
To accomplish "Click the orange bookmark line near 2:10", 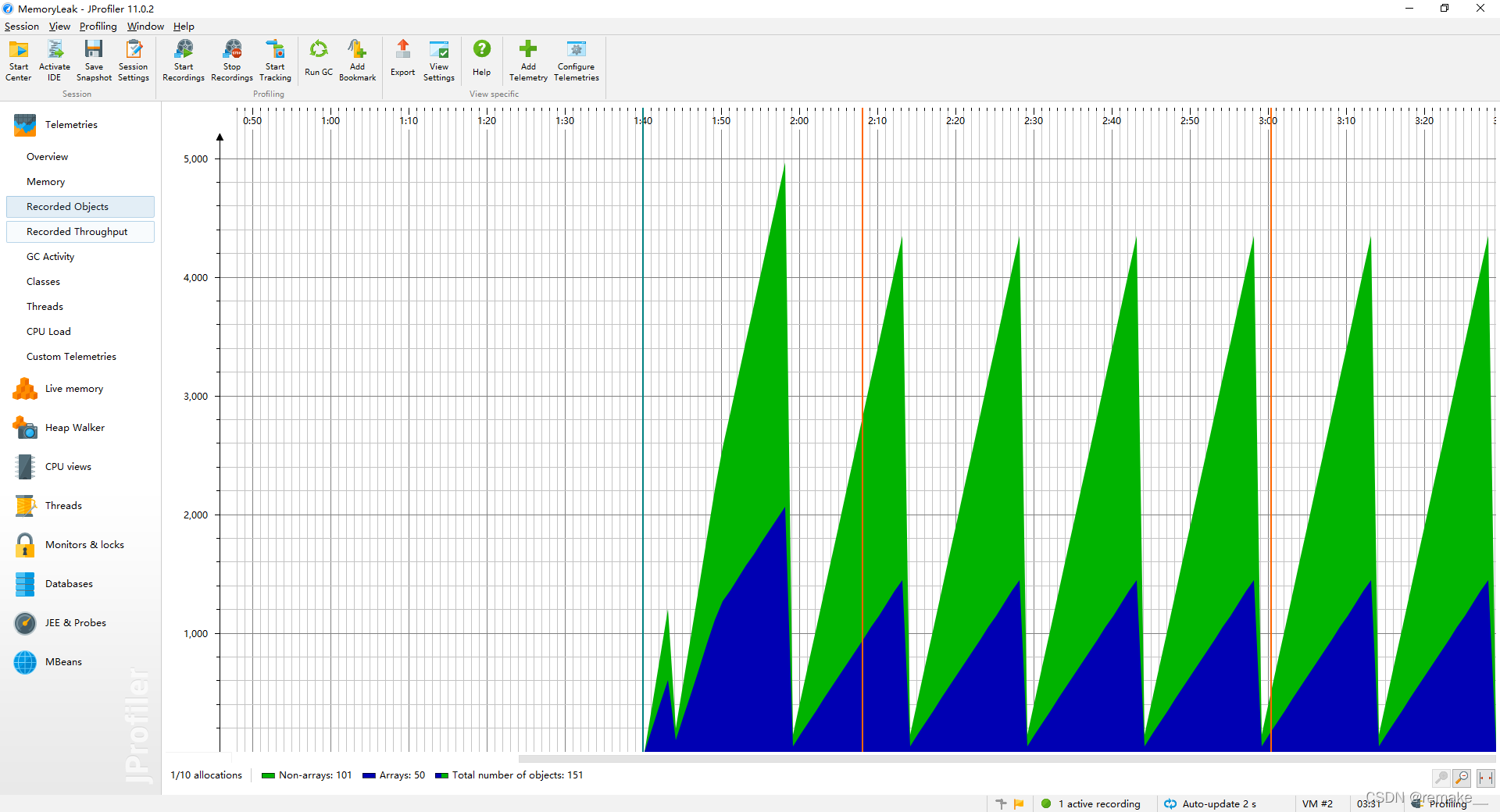I will tap(862, 429).
